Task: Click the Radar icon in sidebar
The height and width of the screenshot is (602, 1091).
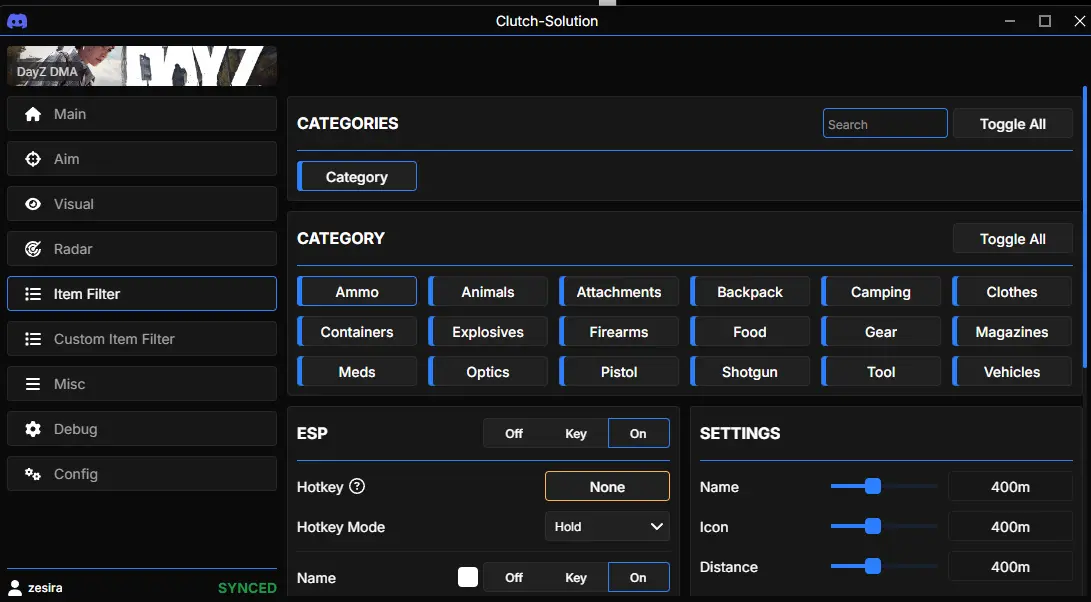Action: coord(33,249)
